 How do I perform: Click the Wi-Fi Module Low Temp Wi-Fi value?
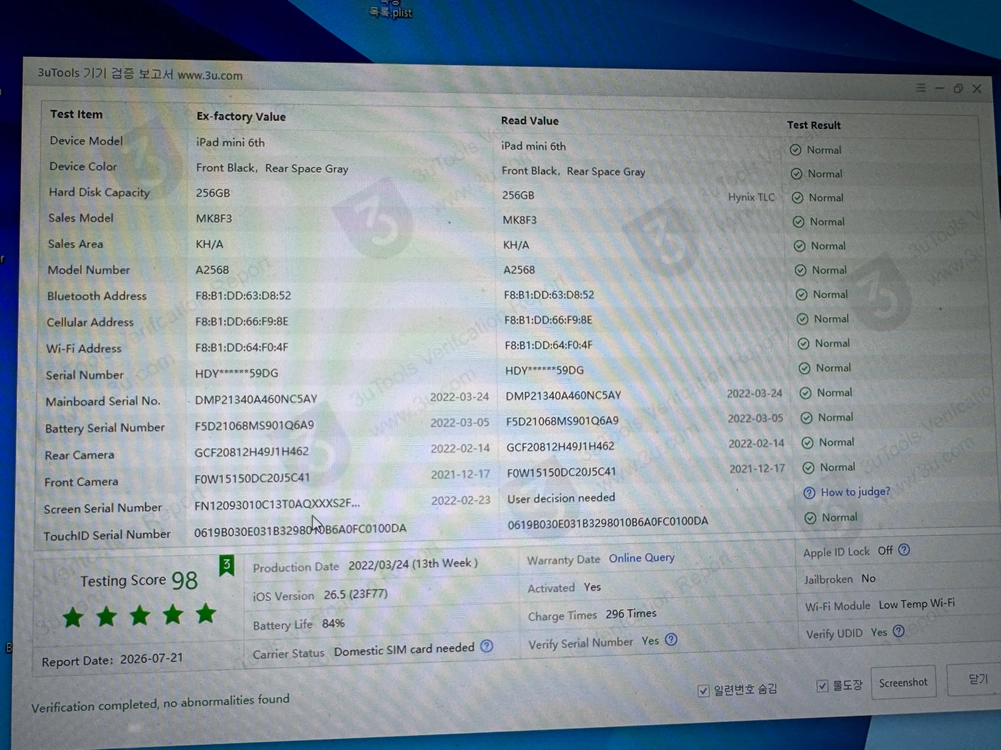[x=917, y=604]
